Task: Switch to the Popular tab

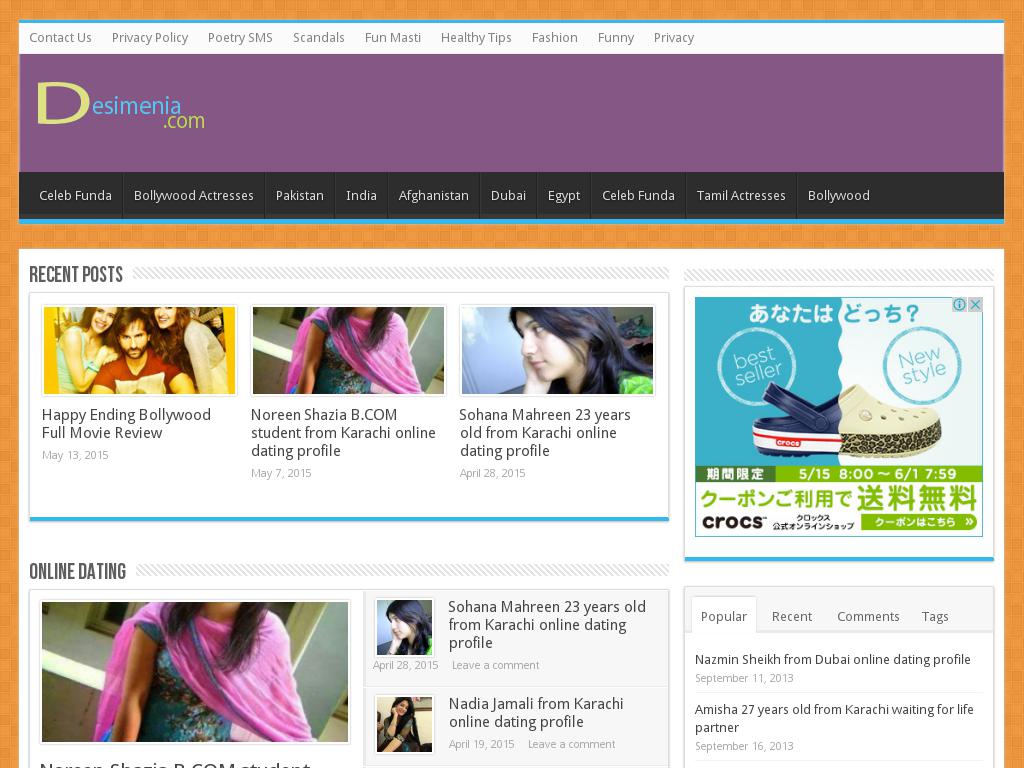Action: [x=724, y=616]
